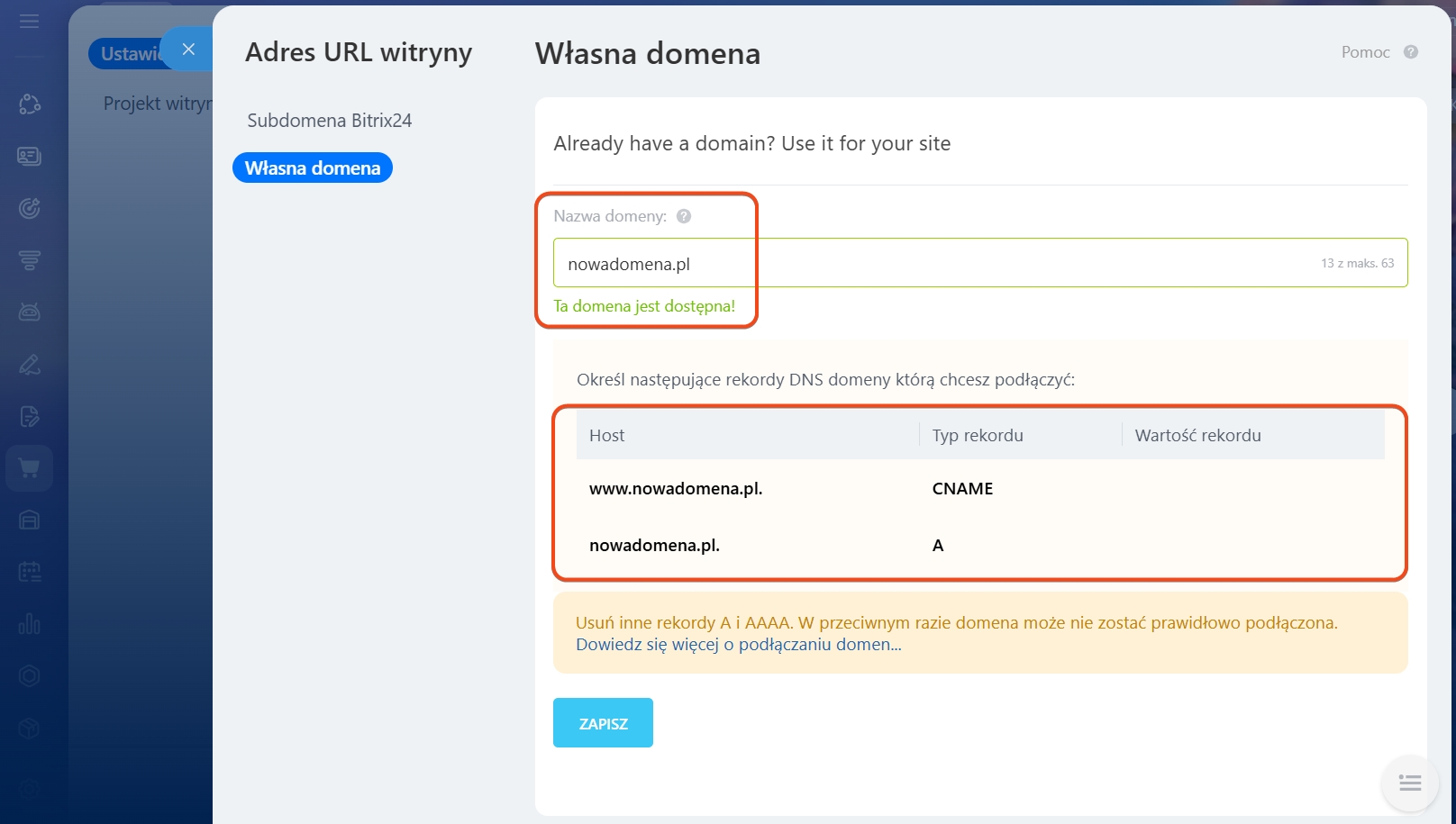Click the Usuń inne rekordy A i AAAA warning
Screen dimensions: 1456x824
pos(957,623)
